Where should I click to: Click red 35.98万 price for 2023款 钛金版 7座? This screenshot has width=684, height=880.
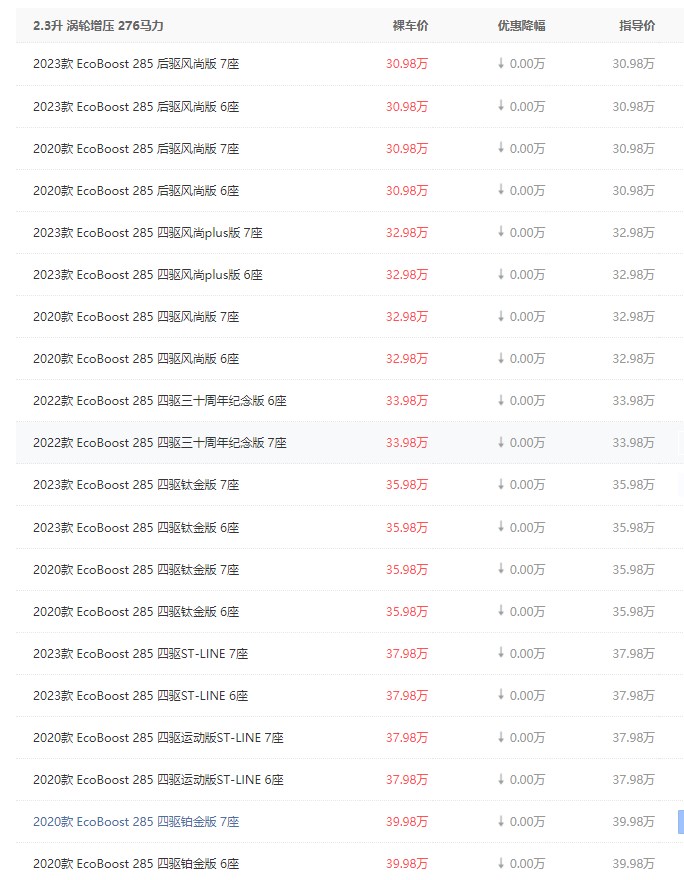[x=407, y=485]
